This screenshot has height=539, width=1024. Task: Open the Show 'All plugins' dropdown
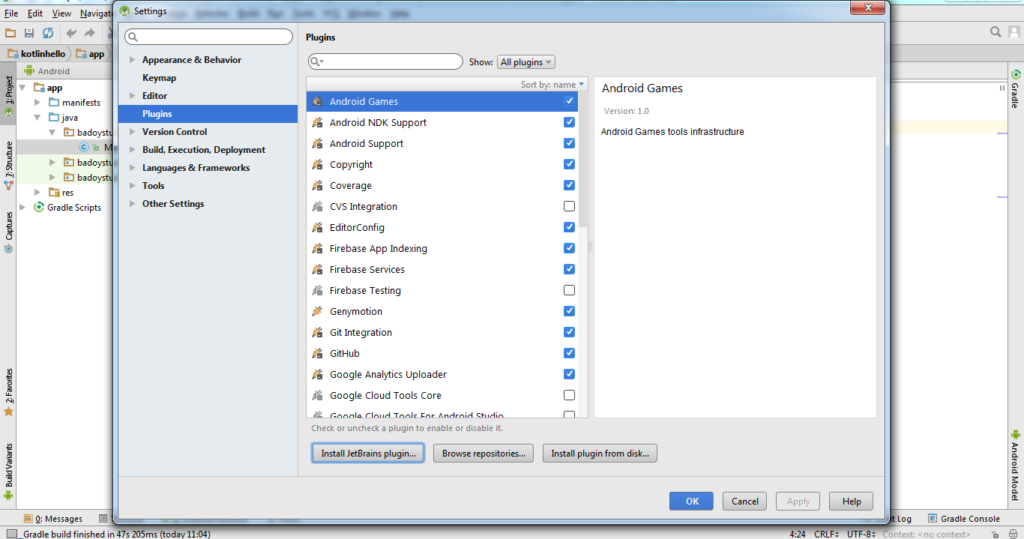[526, 62]
